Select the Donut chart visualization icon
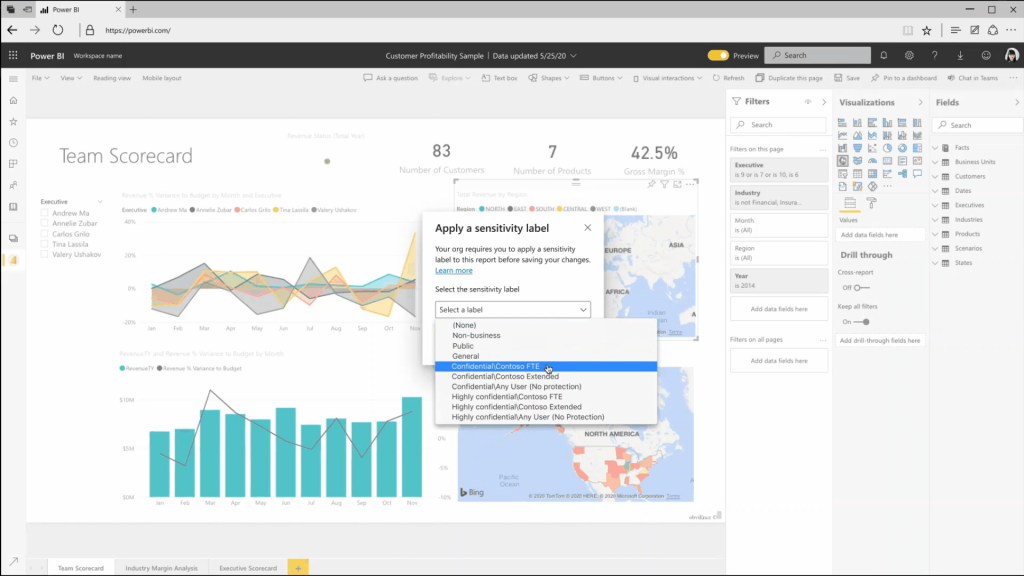 902,148
